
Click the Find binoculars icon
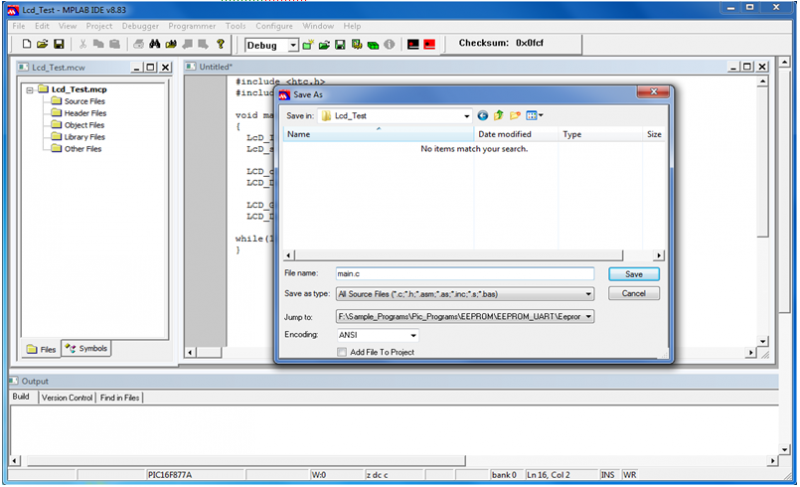click(x=155, y=44)
